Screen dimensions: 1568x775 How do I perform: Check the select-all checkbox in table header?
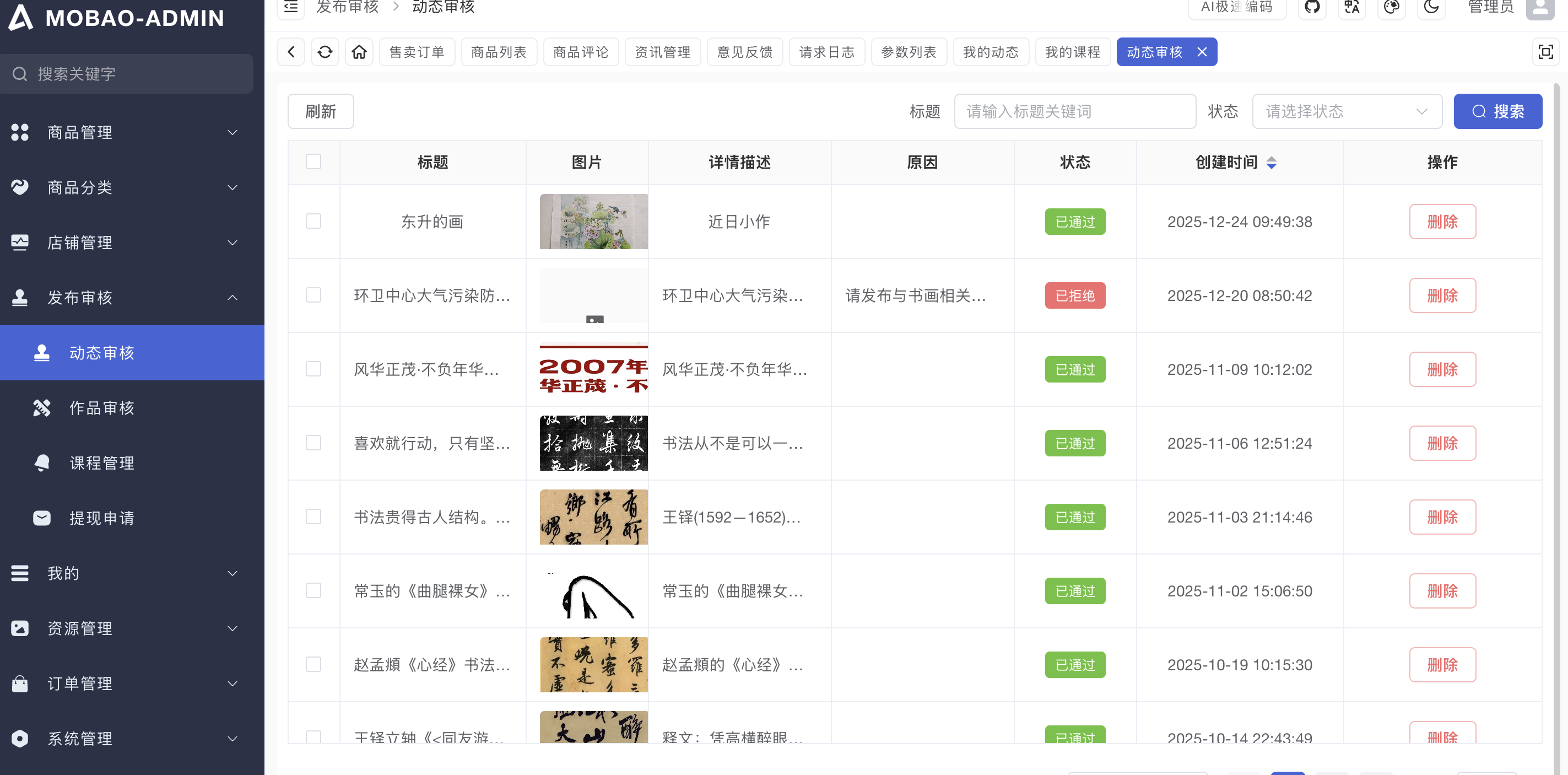pos(313,162)
